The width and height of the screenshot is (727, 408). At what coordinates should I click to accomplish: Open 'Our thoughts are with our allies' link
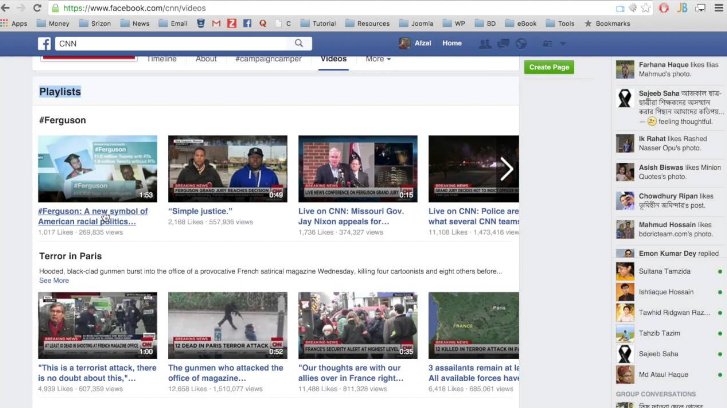tap(351, 373)
